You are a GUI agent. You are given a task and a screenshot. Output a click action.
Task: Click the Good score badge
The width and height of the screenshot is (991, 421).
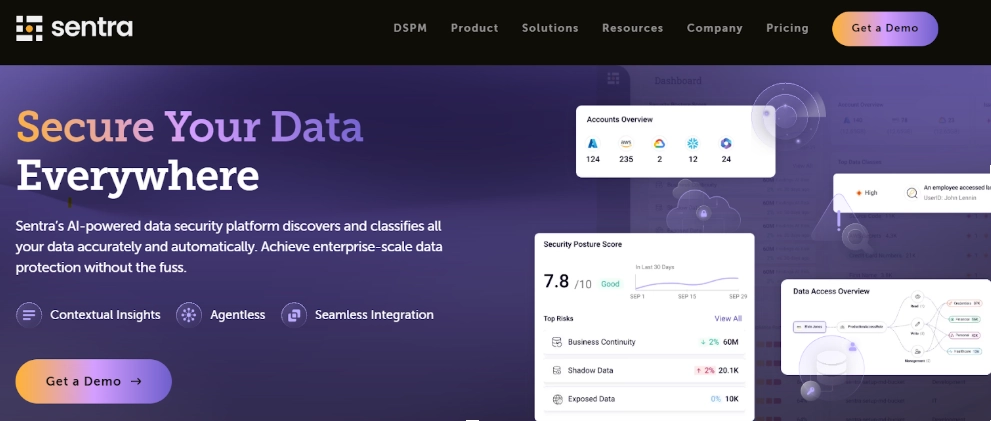pos(610,284)
